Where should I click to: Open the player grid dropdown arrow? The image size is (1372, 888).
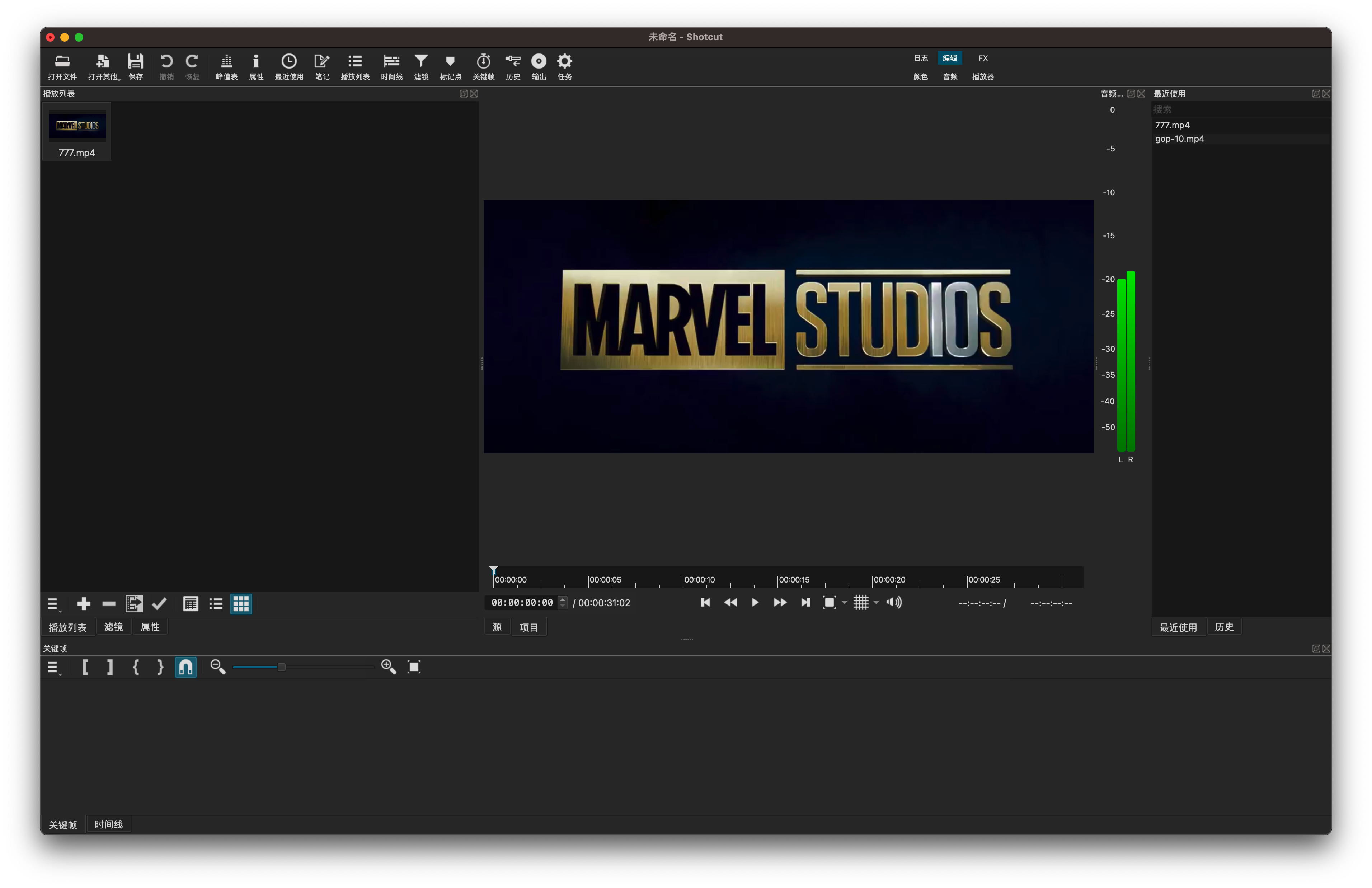point(876,603)
